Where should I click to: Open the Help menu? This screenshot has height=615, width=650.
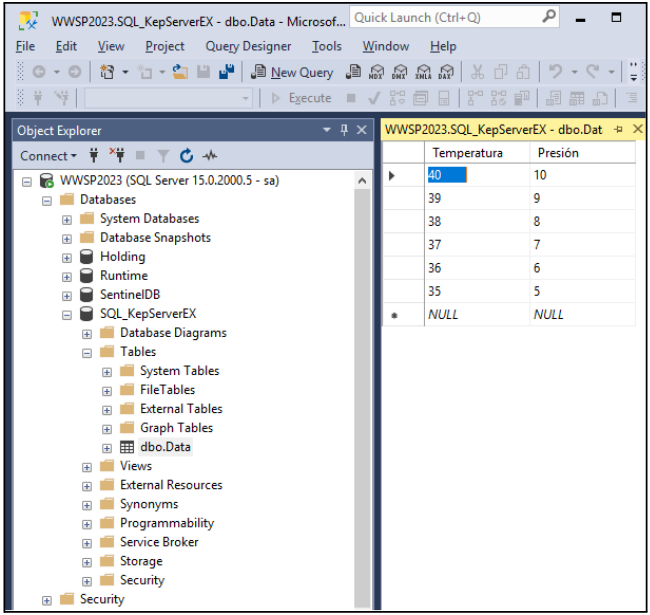(x=443, y=46)
